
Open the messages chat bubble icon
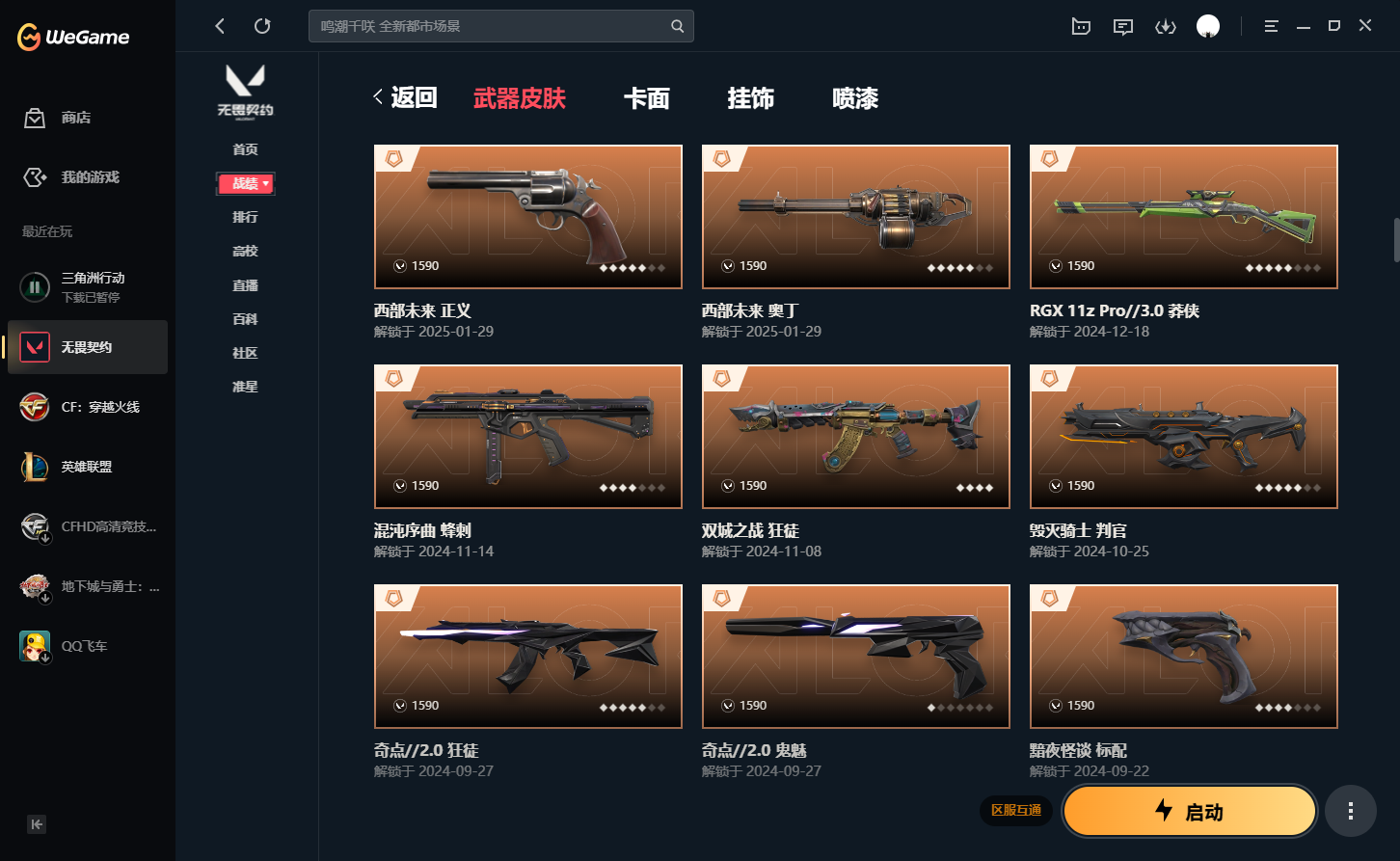click(x=1123, y=27)
